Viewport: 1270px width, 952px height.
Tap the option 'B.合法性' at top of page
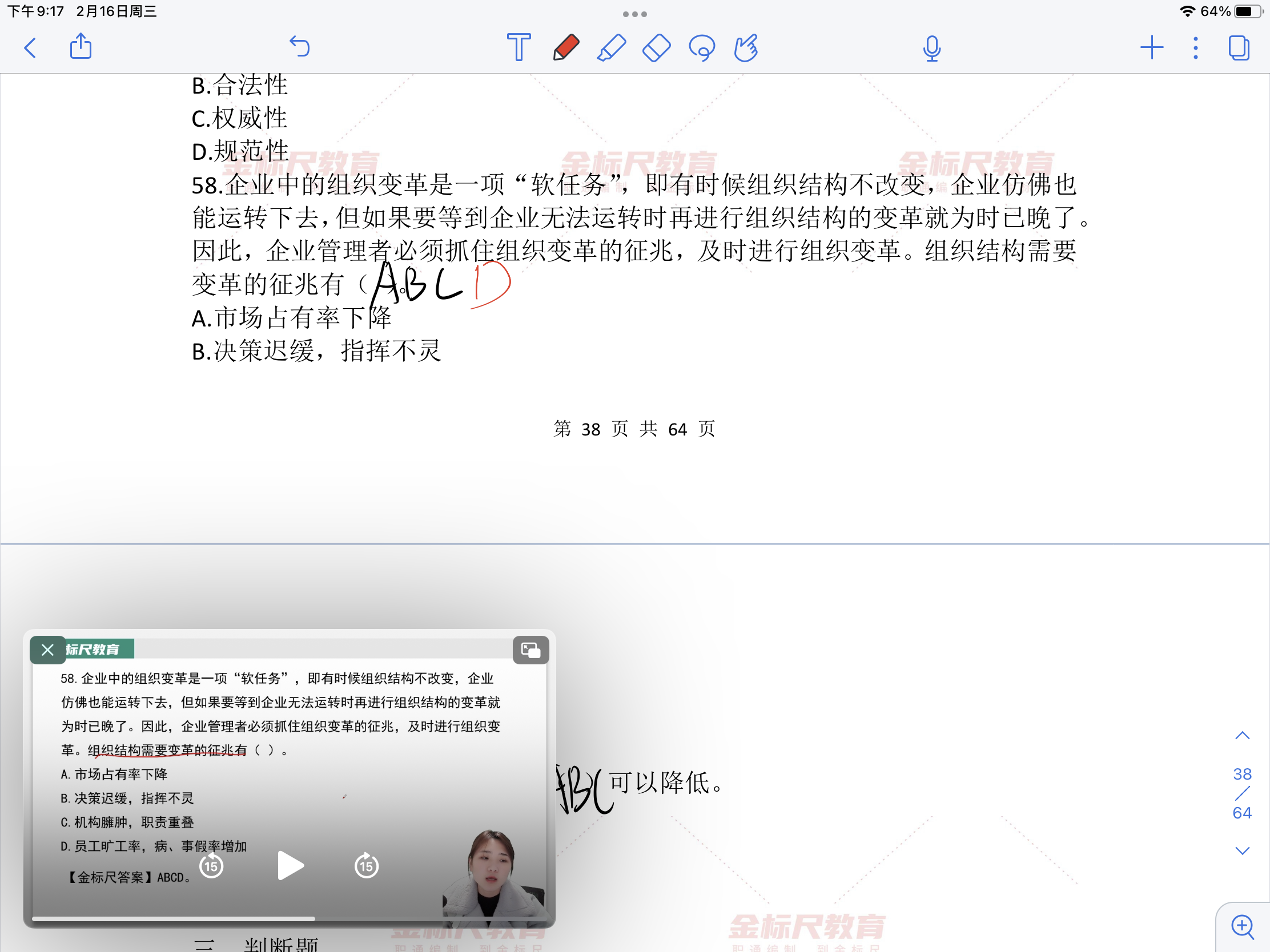tap(239, 86)
